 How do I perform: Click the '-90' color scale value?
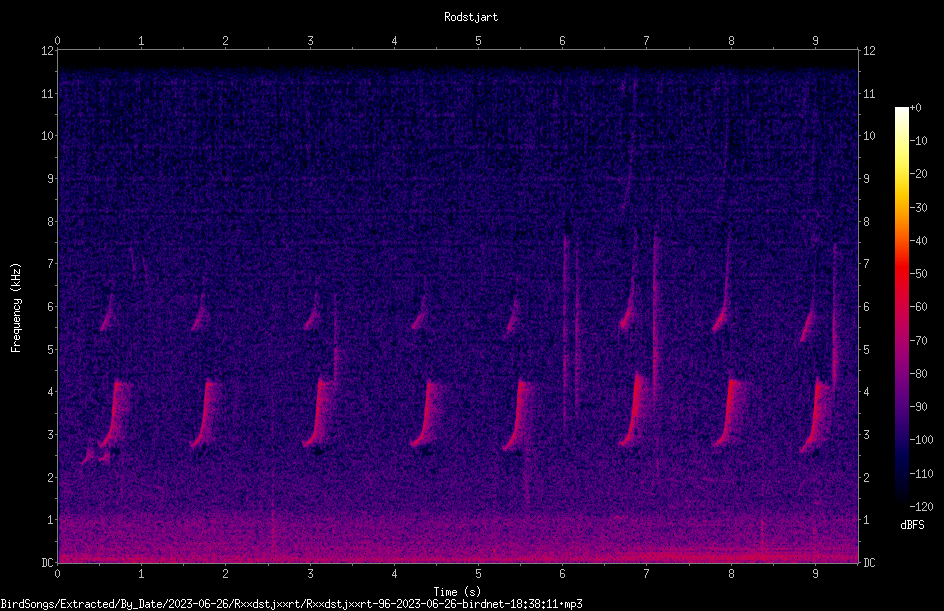click(x=919, y=407)
